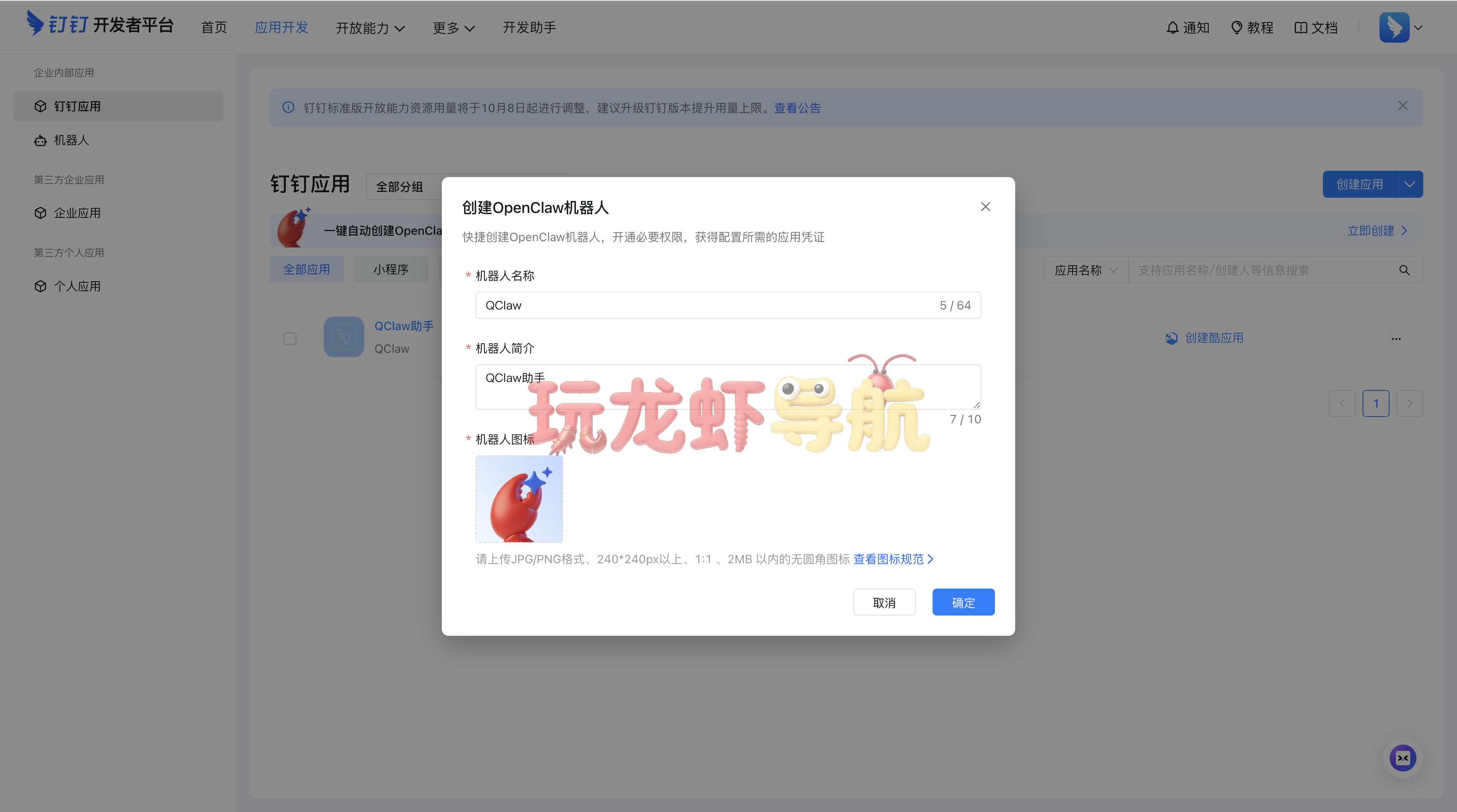Click the 立即创建 link
1457x812 pixels.
(x=1377, y=231)
